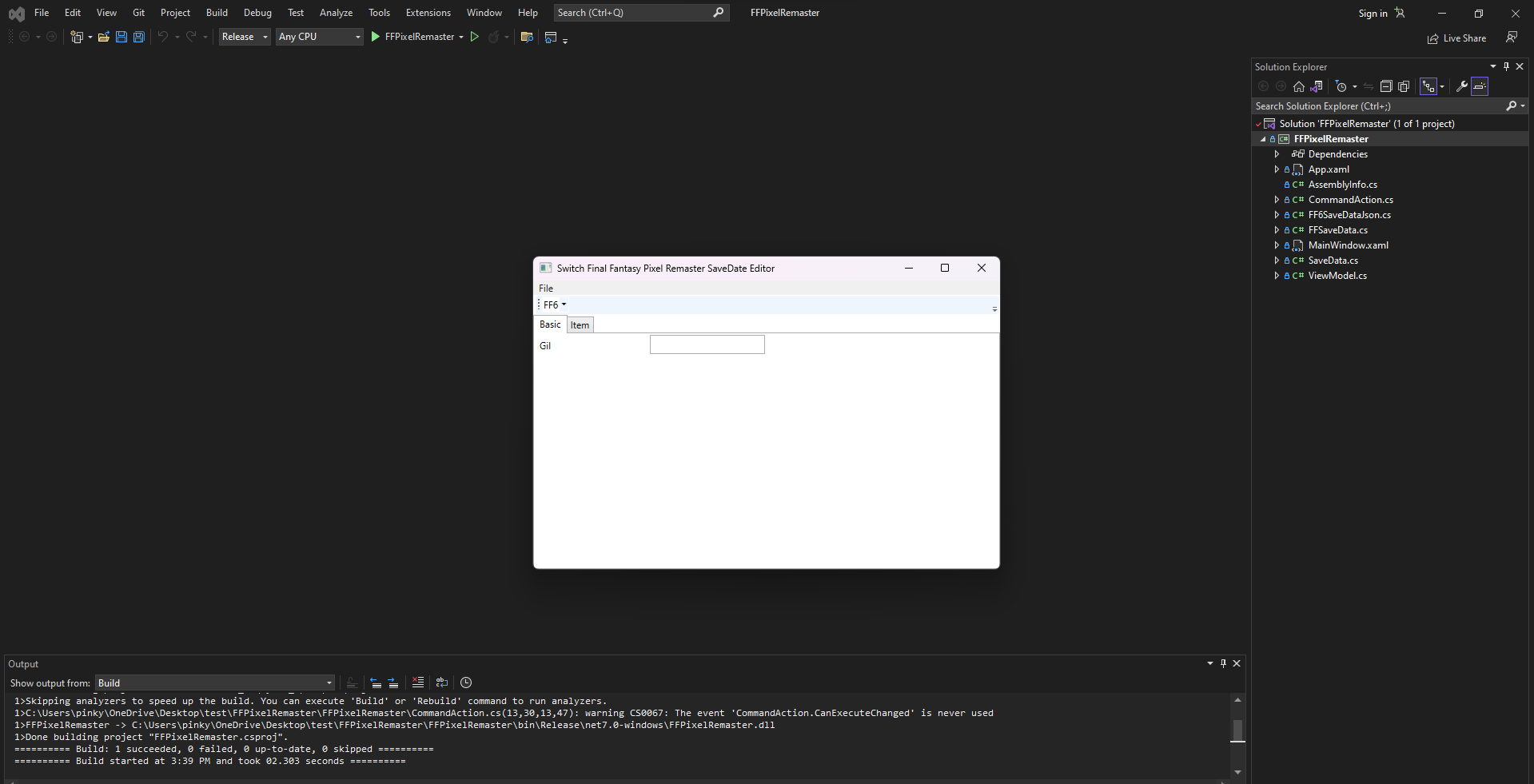Expand the Dependencies node
This screenshot has height=784, width=1534.
tap(1277, 153)
